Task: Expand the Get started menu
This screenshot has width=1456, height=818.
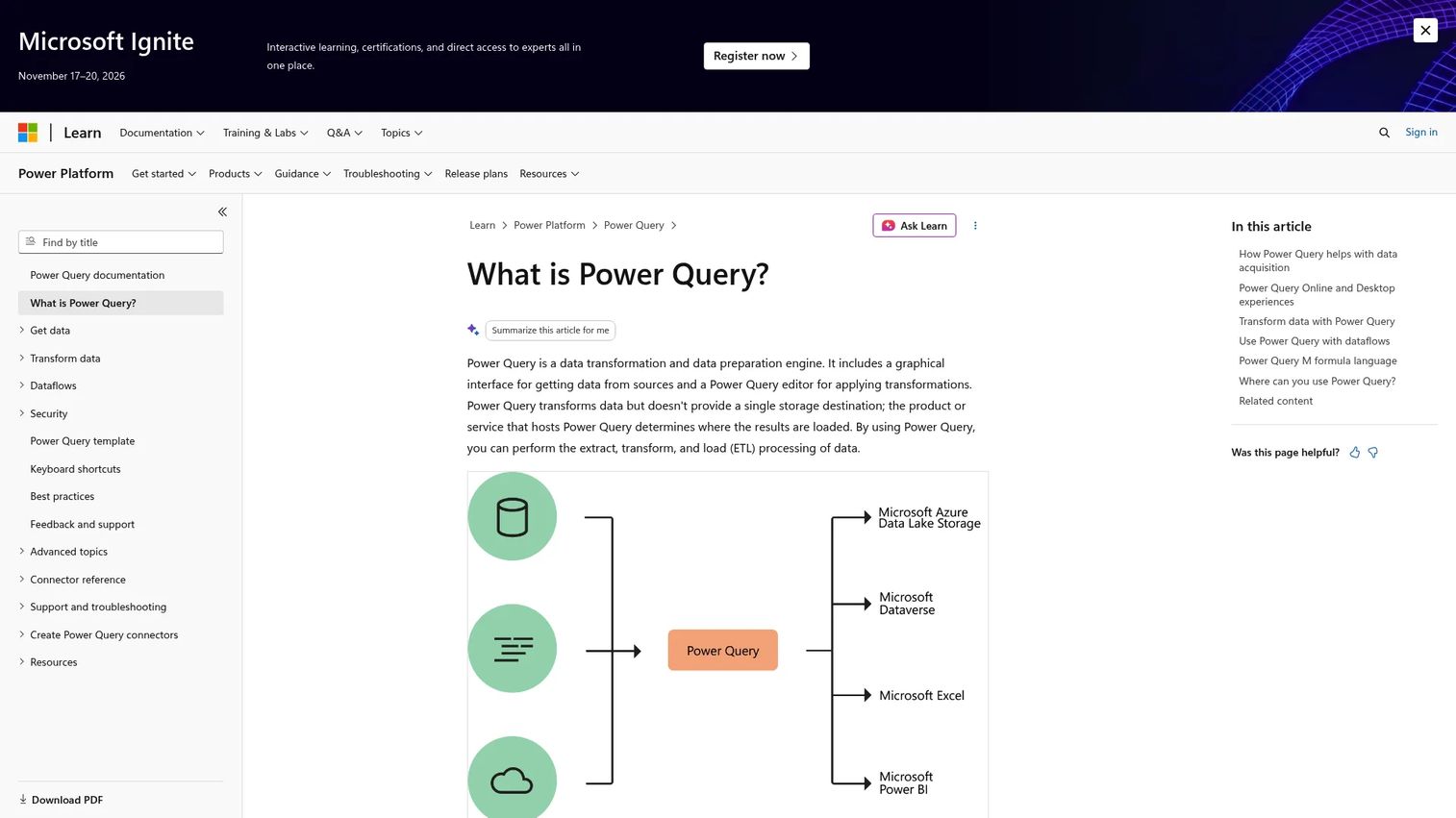Action: coord(163,174)
